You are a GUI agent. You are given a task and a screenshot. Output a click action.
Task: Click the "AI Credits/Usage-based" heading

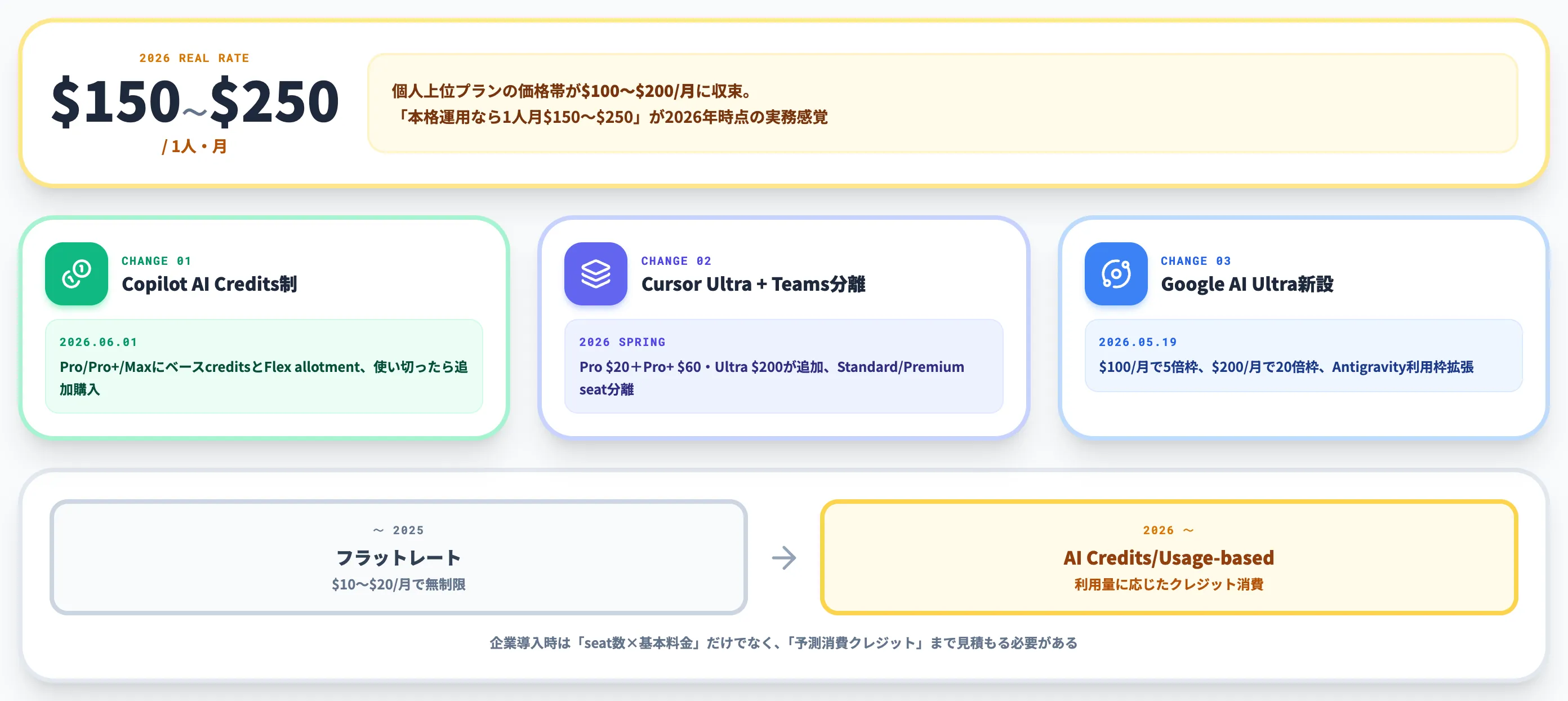(1169, 558)
